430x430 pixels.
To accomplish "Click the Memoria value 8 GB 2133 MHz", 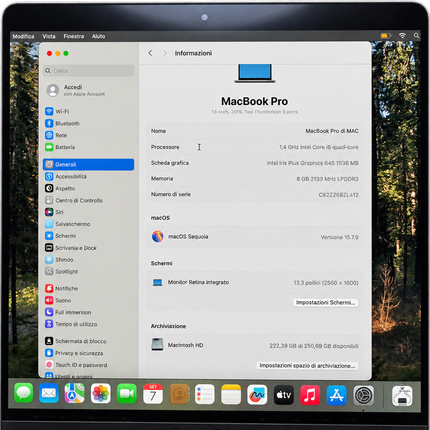I will 328,179.
